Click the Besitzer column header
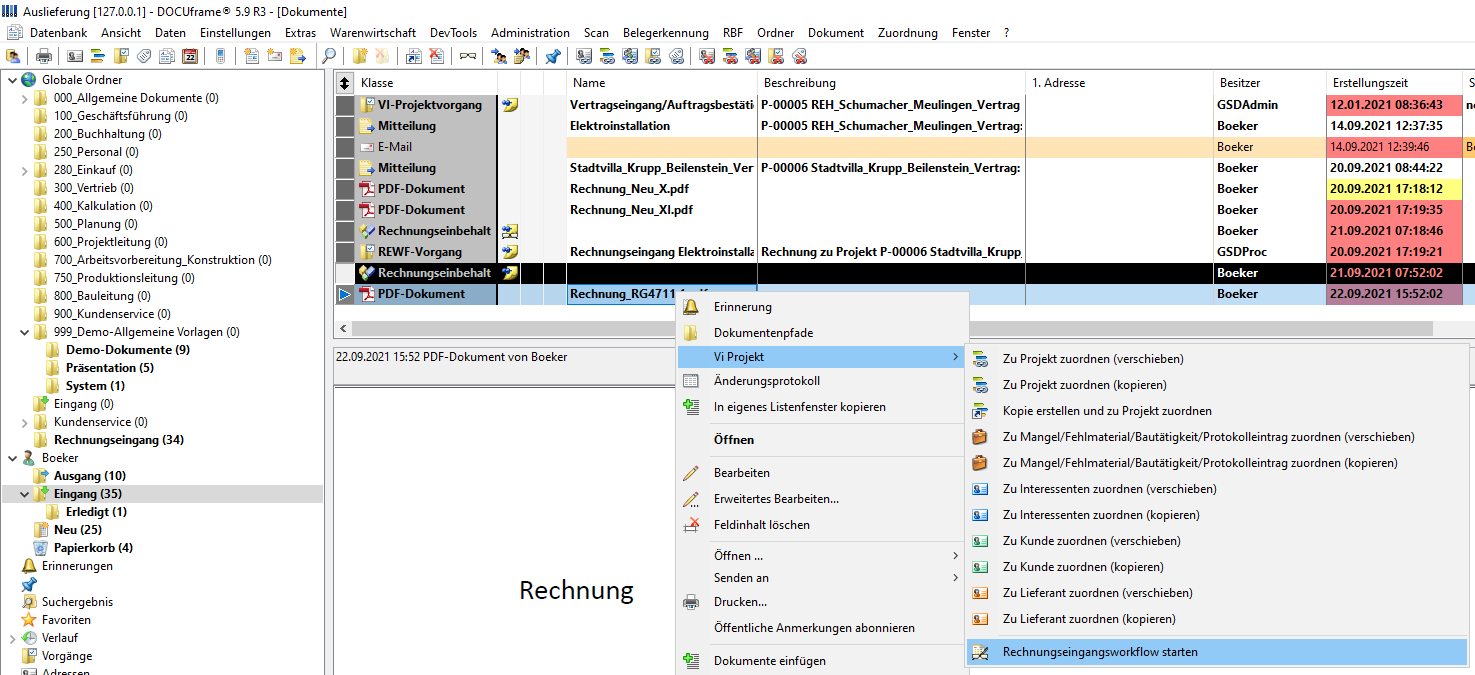The width and height of the screenshot is (1475, 675). (1270, 83)
